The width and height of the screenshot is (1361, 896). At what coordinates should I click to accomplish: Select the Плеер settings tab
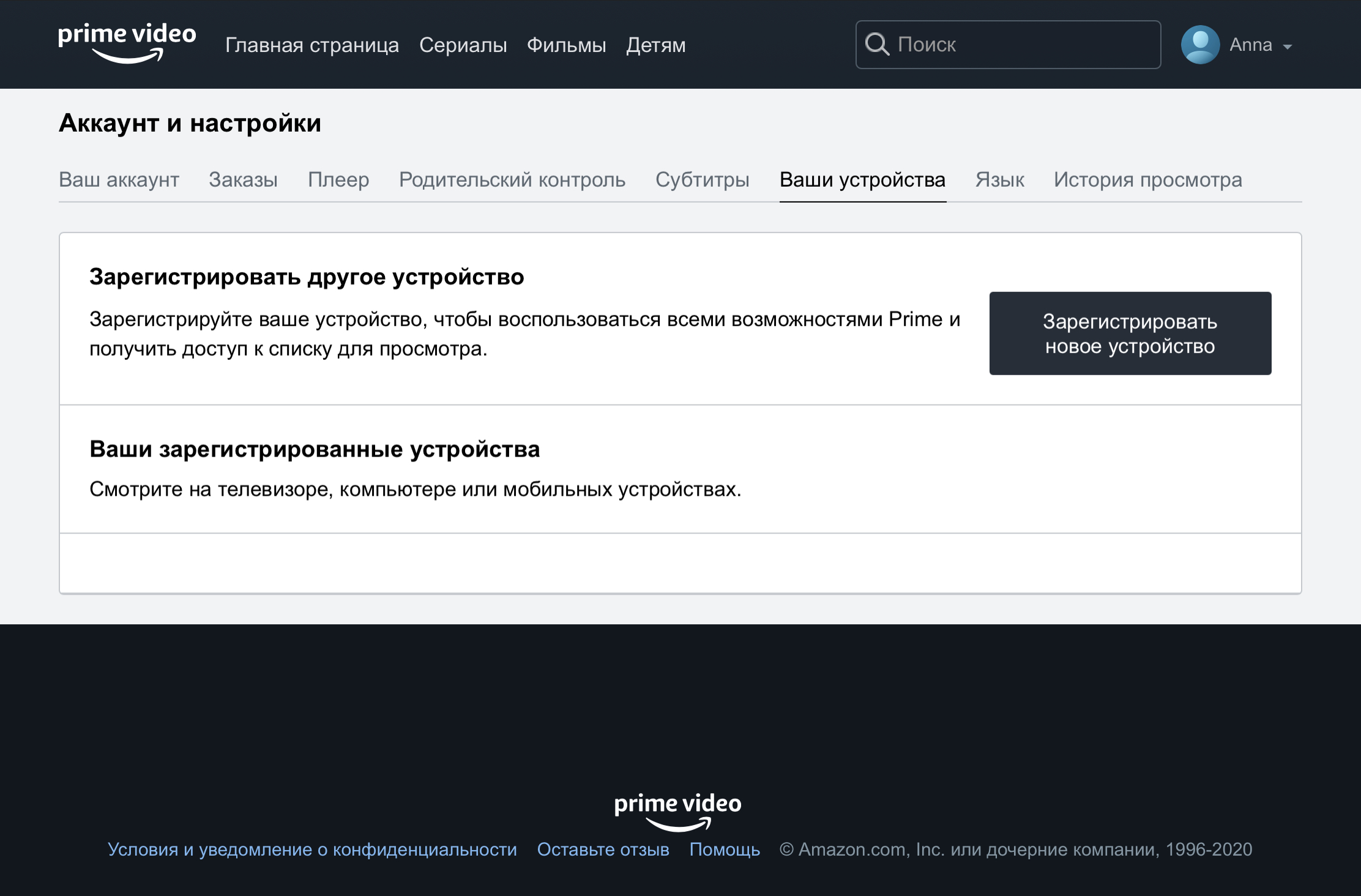click(x=338, y=180)
